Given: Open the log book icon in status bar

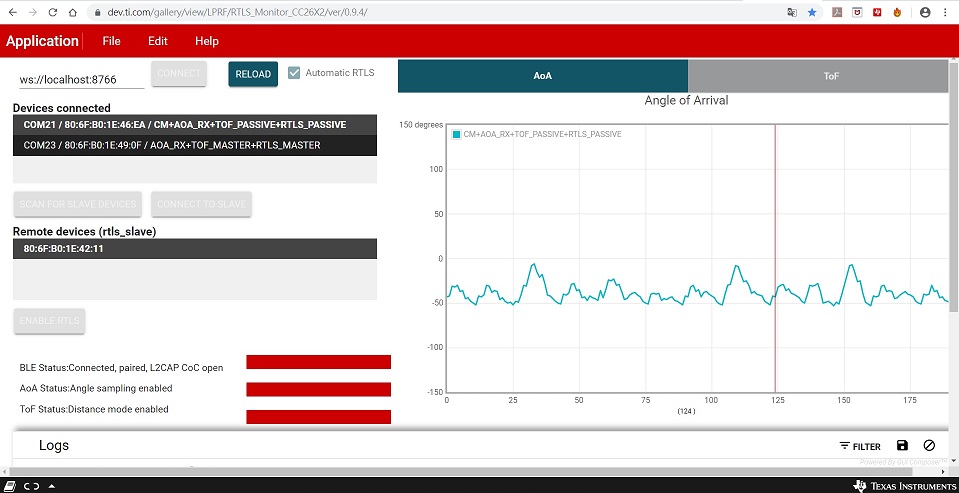Looking at the screenshot, I should 11,486.
